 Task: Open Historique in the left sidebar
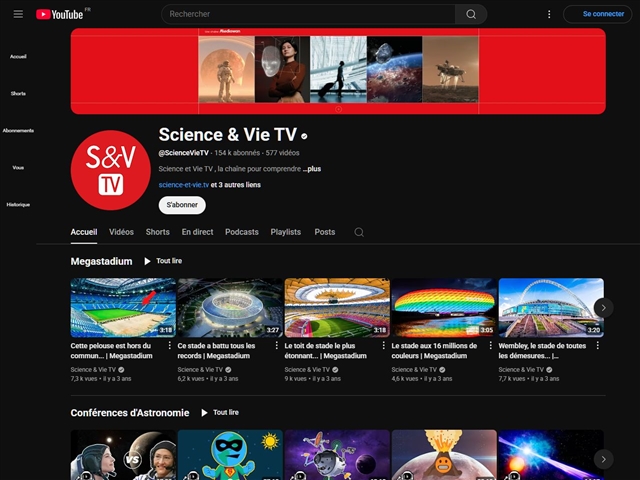click(18, 204)
